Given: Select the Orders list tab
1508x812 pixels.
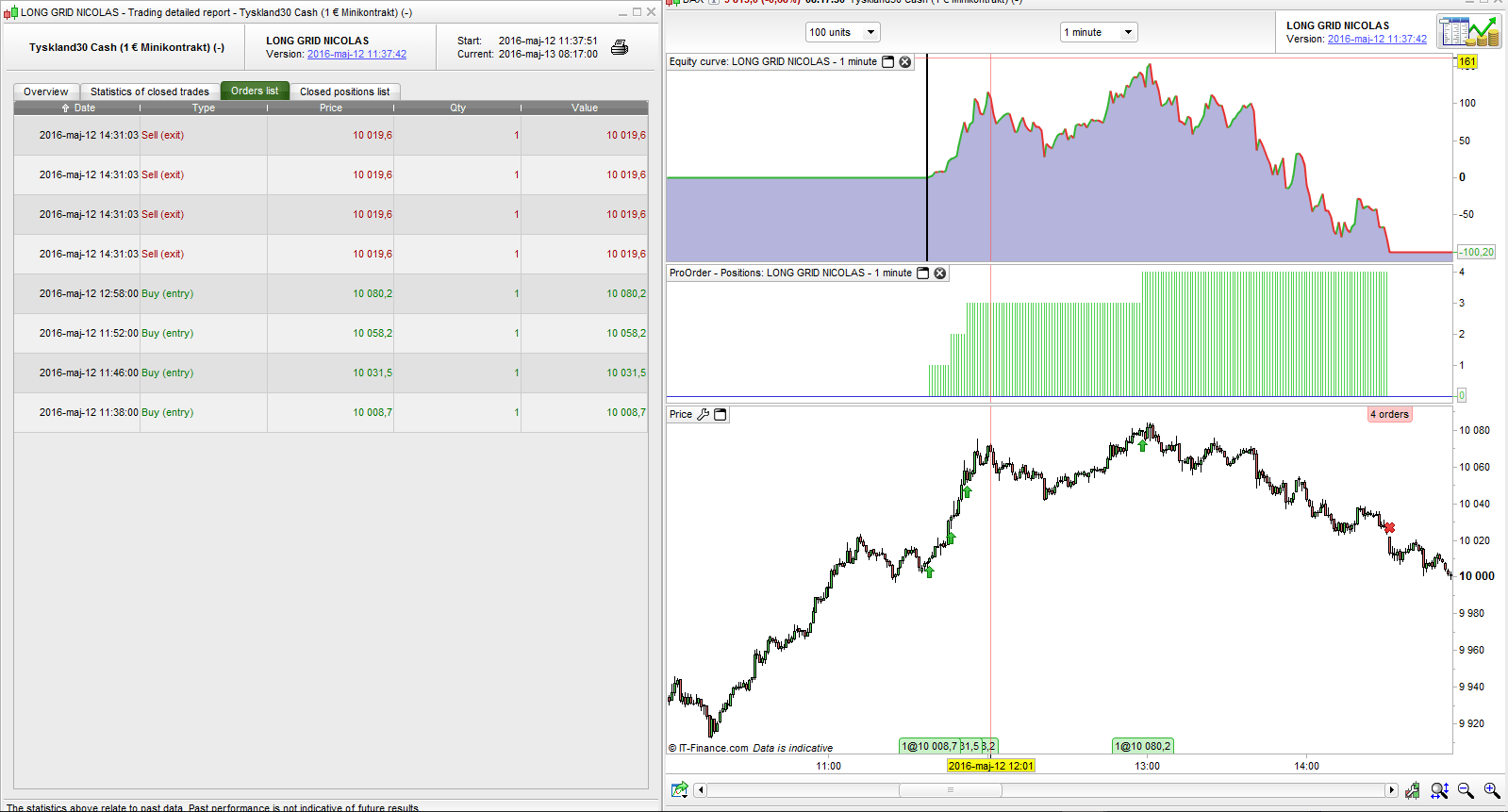Looking at the screenshot, I should coord(255,91).
